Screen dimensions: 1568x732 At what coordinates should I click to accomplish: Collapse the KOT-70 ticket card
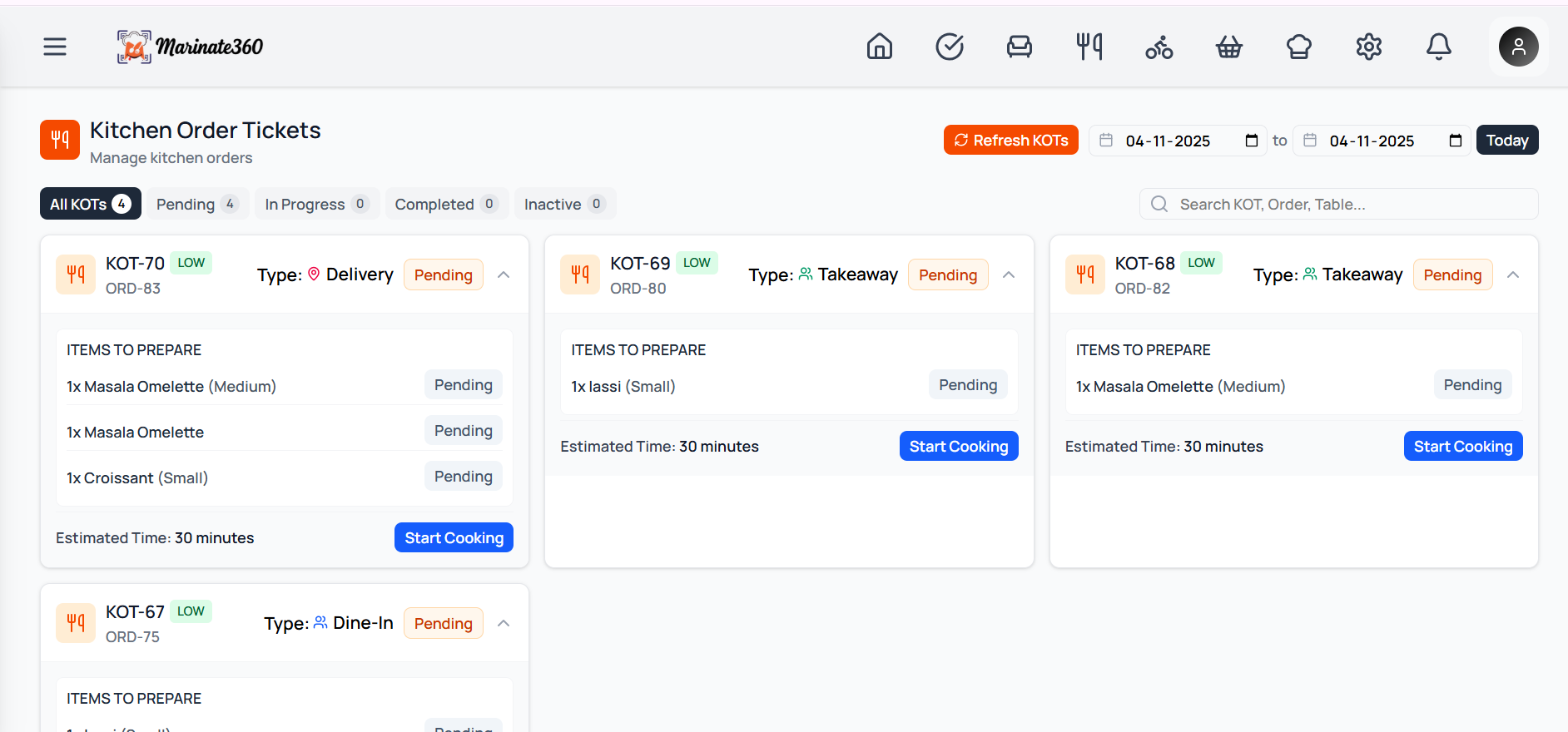point(504,275)
